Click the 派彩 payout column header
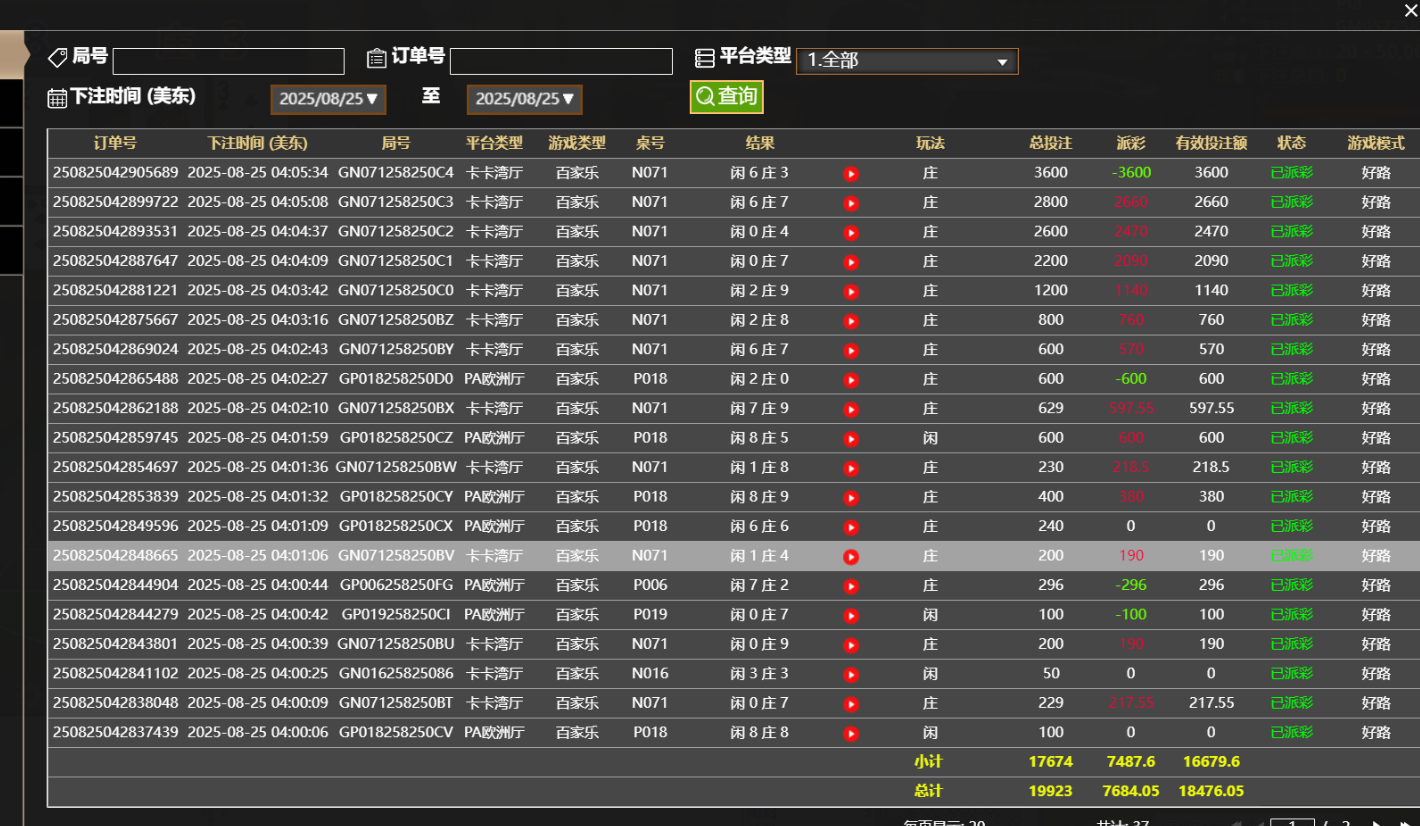The width and height of the screenshot is (1420, 826). pos(1131,143)
